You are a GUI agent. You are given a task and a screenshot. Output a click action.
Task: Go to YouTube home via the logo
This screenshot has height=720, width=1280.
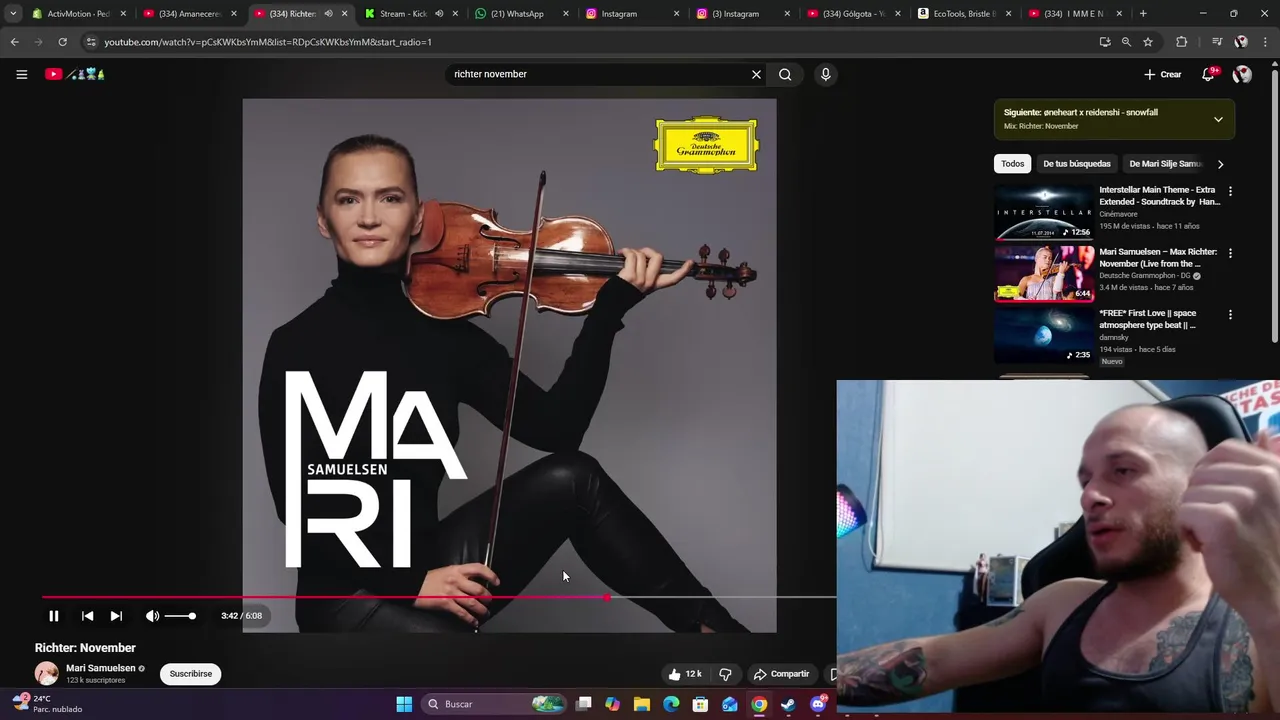(x=75, y=74)
